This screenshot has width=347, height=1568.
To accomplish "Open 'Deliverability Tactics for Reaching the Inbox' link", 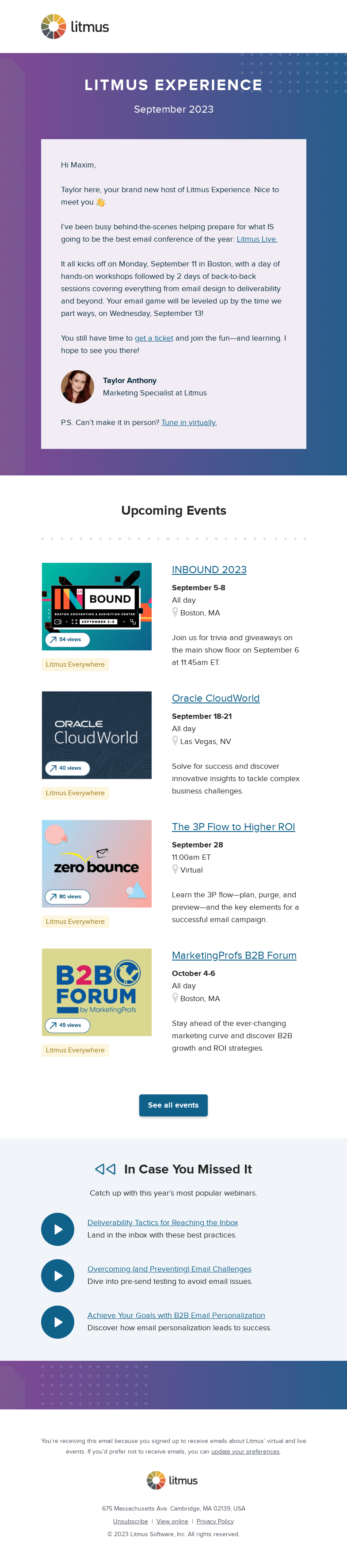I will coord(163,1222).
